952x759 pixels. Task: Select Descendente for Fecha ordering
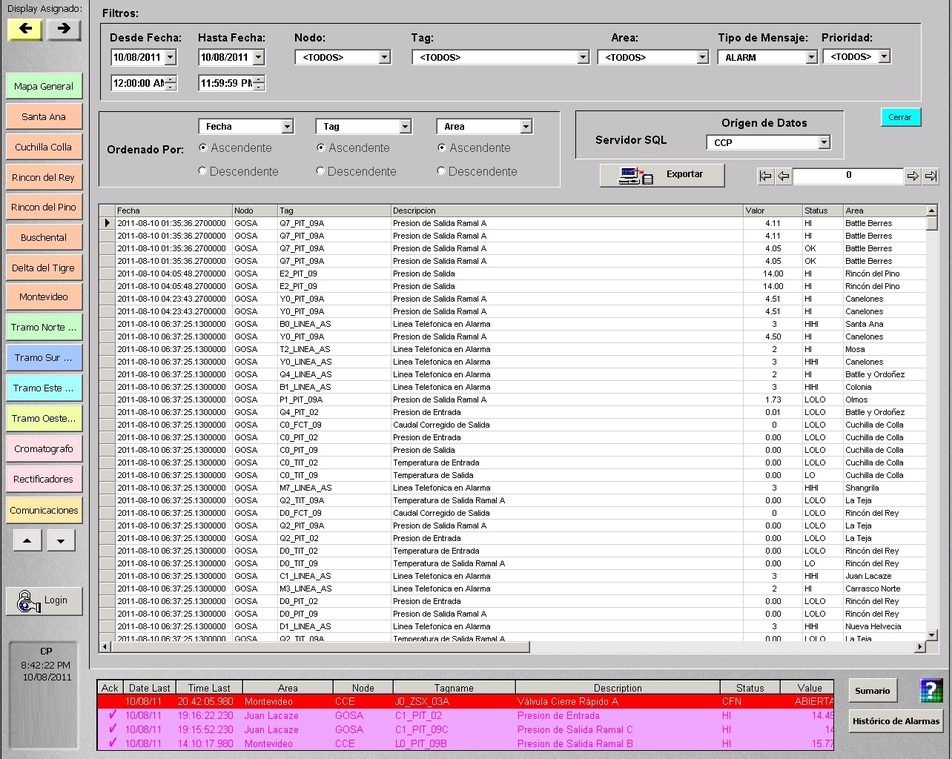point(203,171)
